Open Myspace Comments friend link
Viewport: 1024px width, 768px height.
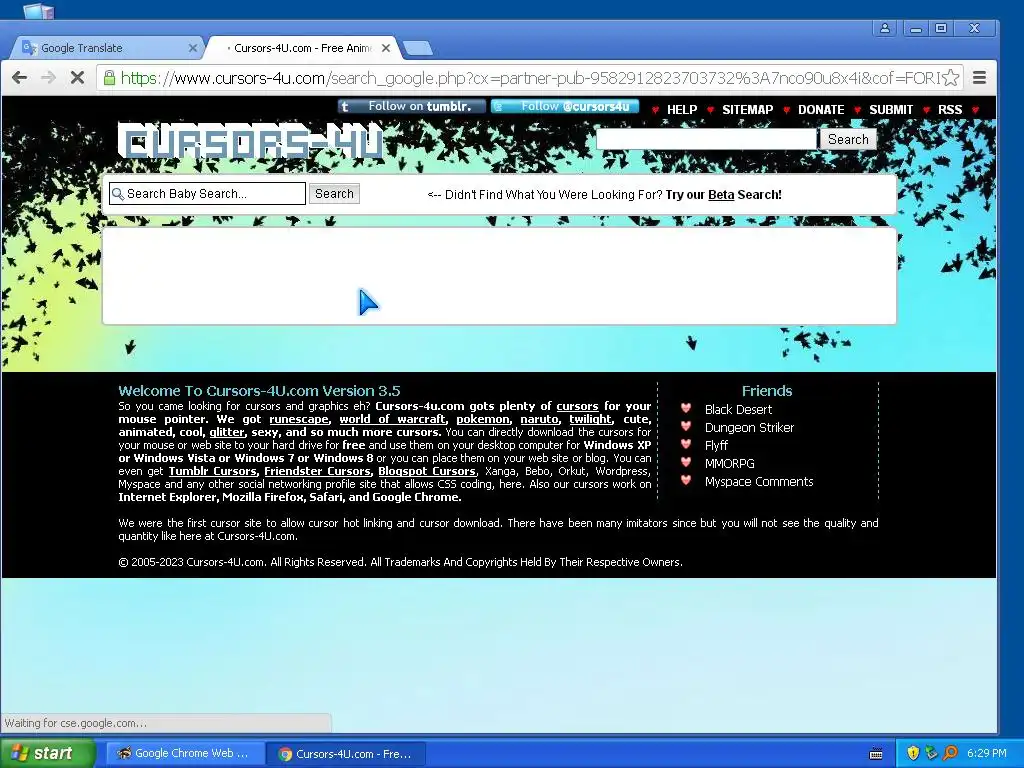click(759, 482)
